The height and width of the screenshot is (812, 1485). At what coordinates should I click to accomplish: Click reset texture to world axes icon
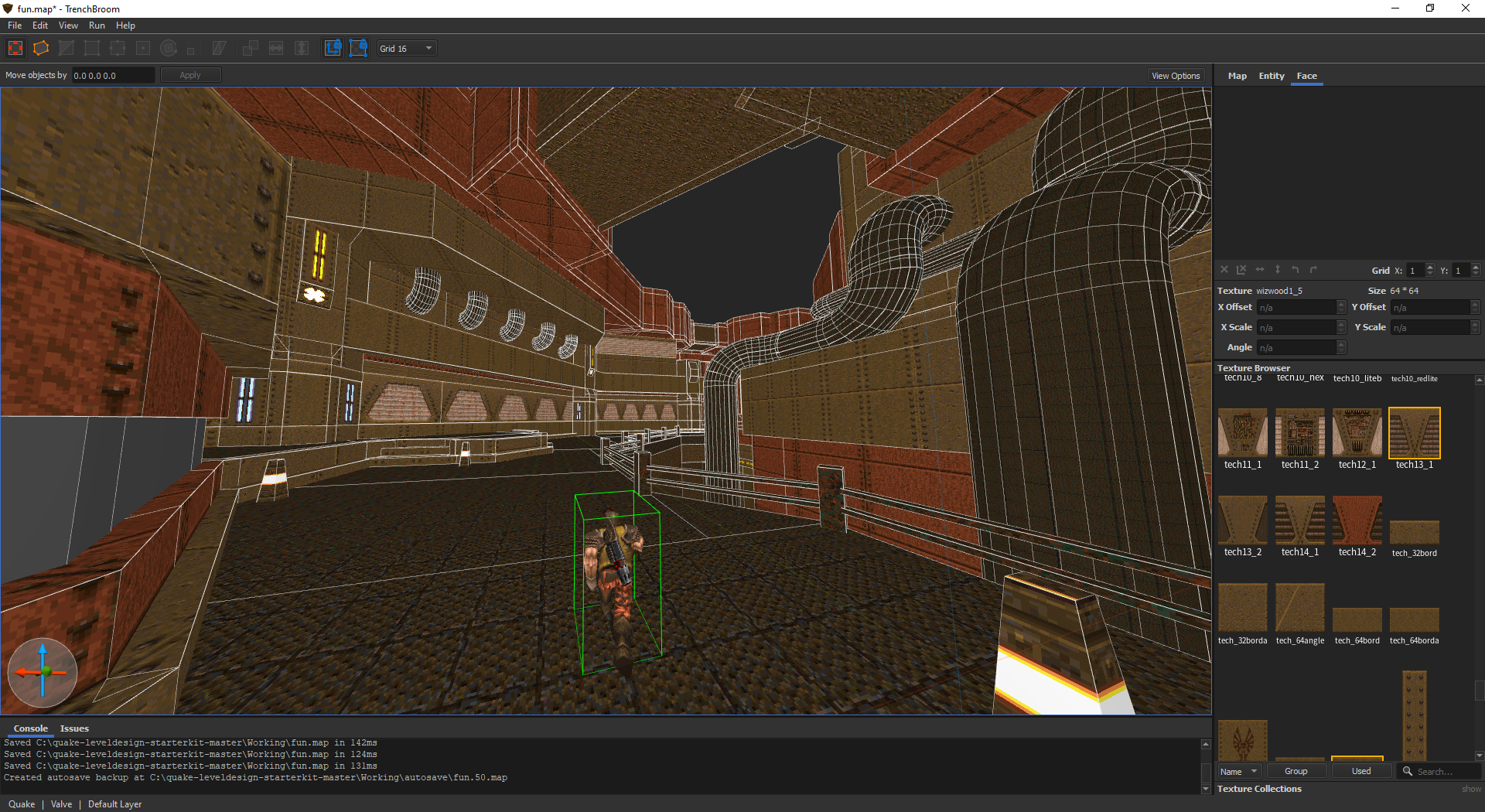click(x=1241, y=270)
